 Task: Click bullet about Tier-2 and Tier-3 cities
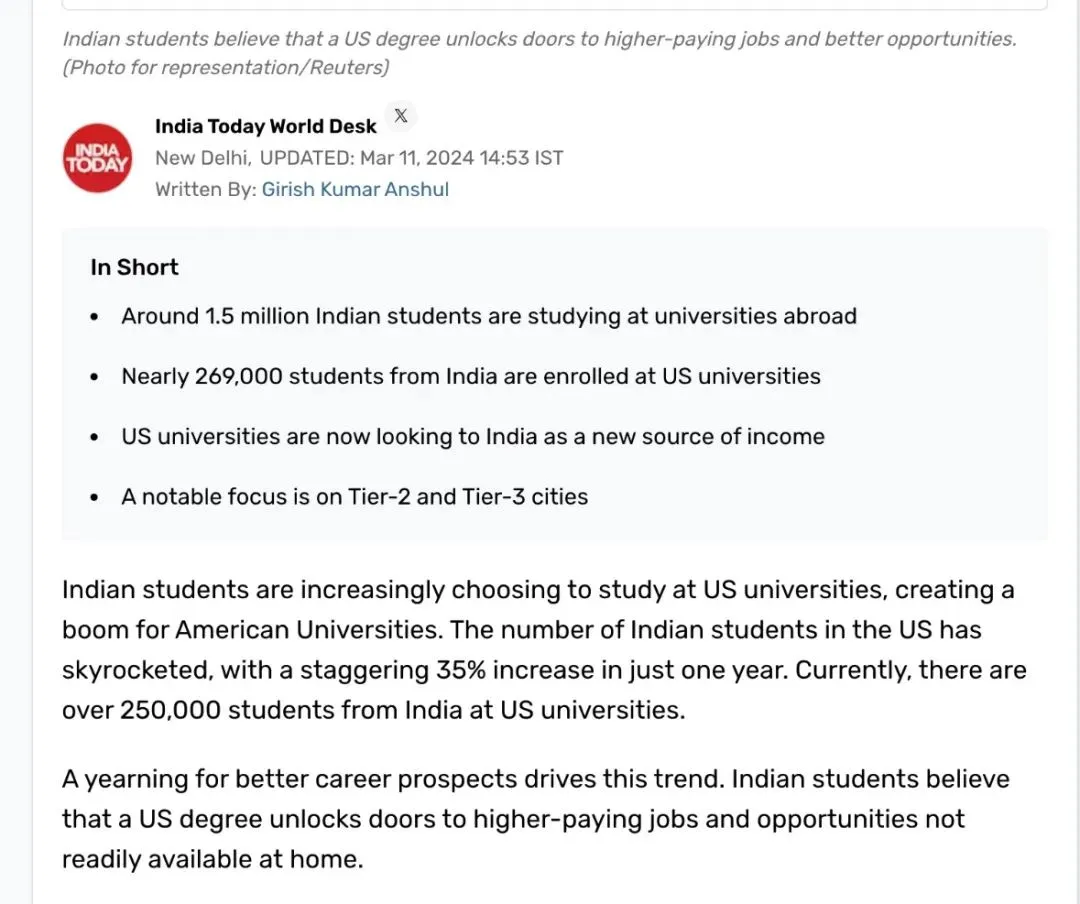[x=355, y=497]
